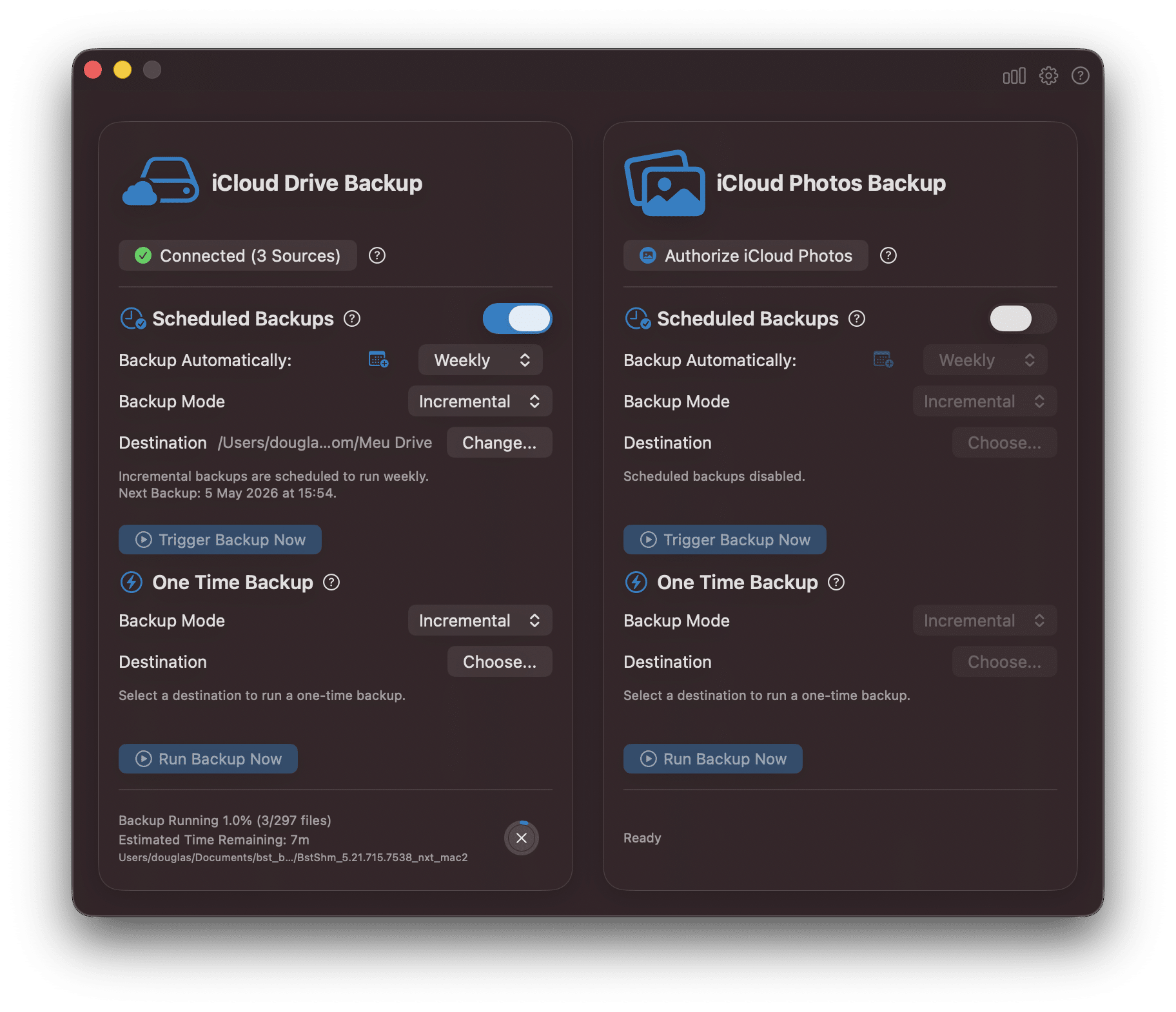
Task: Click the iCloud Drive Backup heading
Action: point(317,183)
